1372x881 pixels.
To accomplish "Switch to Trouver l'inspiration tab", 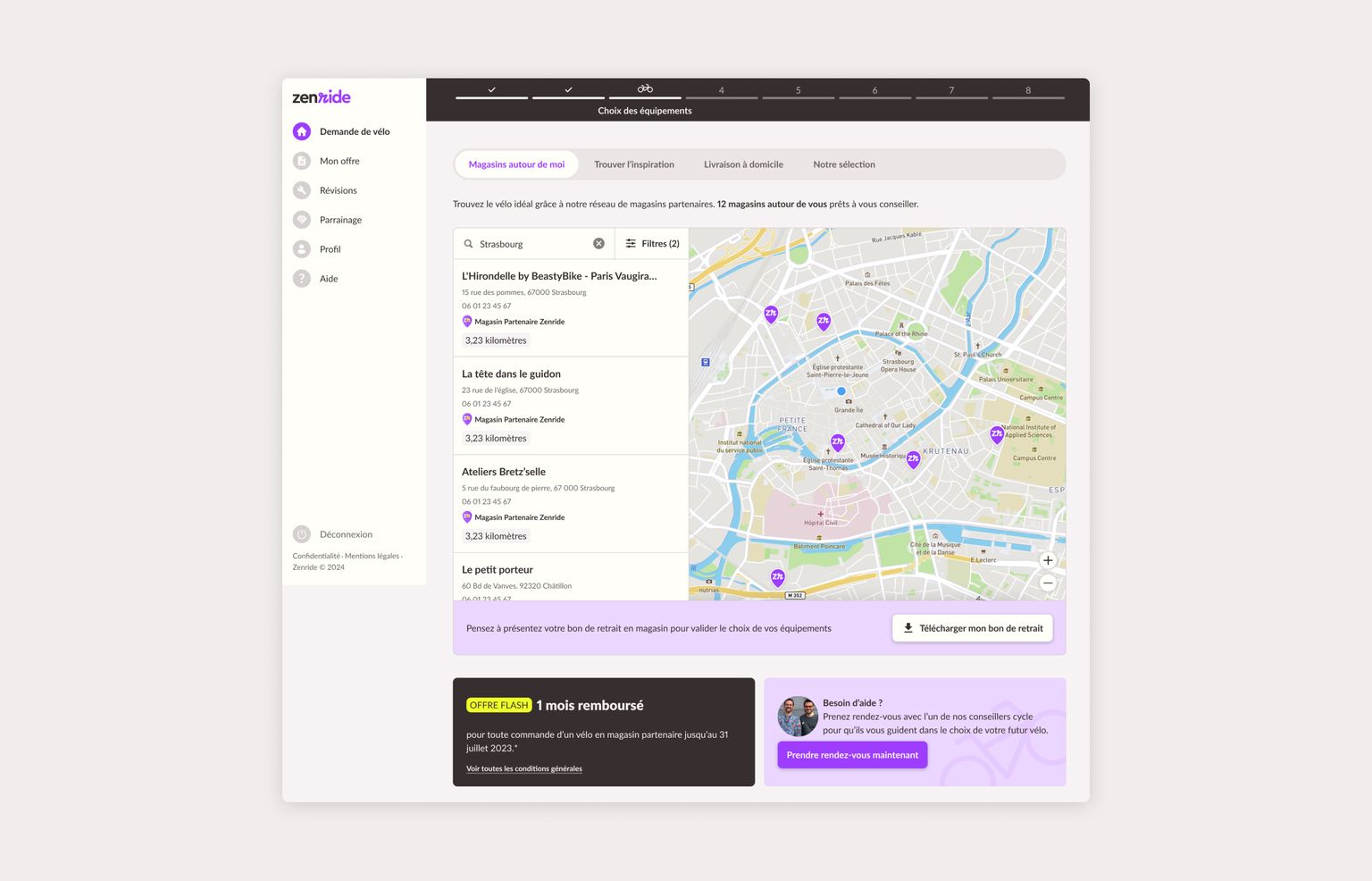I will coord(634,164).
